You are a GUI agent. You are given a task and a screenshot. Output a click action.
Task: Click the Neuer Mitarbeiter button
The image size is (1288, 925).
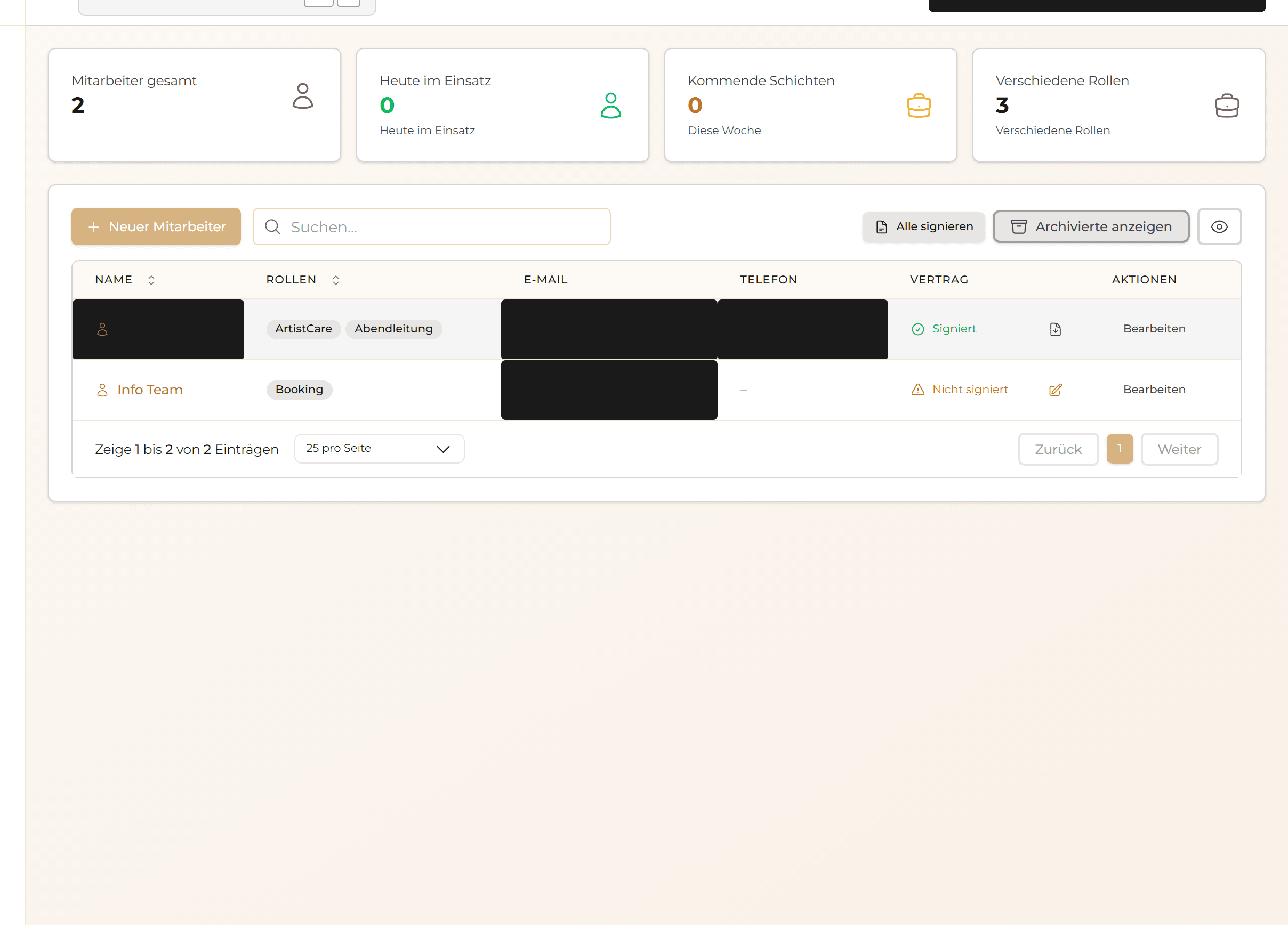(156, 227)
